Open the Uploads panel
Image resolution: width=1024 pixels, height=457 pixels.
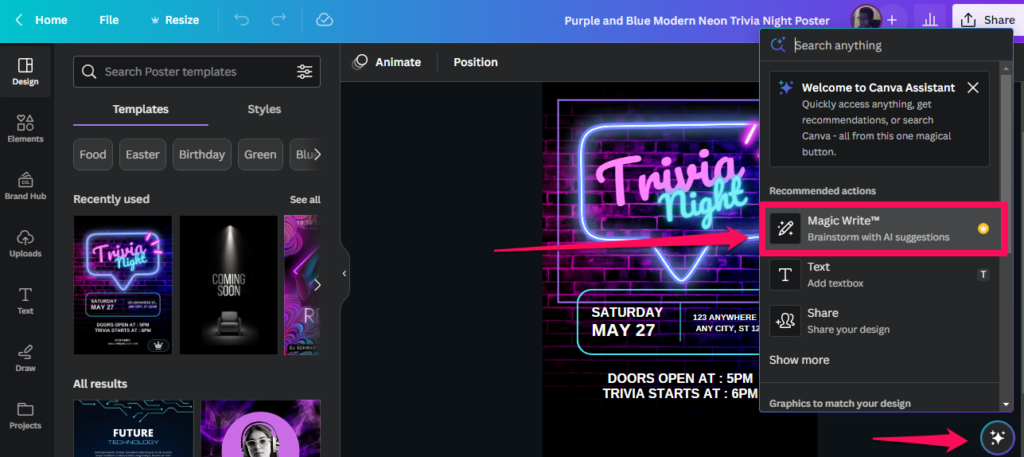coord(25,244)
